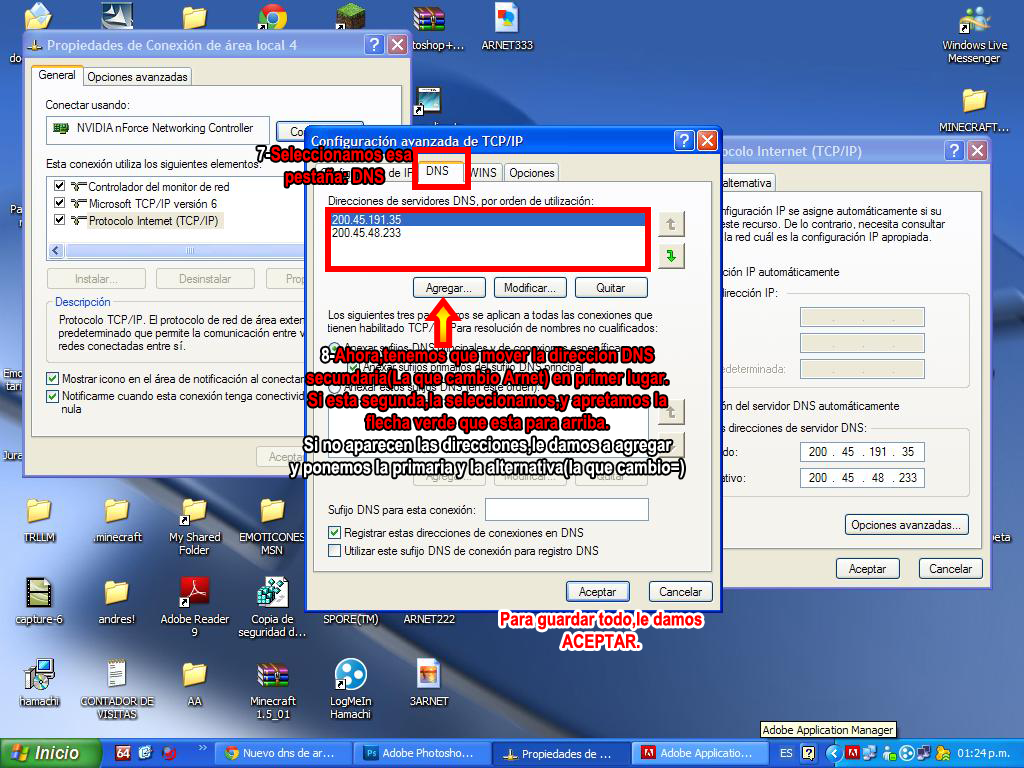1024x768 pixels.
Task: Click Aceptar in Configuración avanzada de TCP/IP
Action: point(598,591)
